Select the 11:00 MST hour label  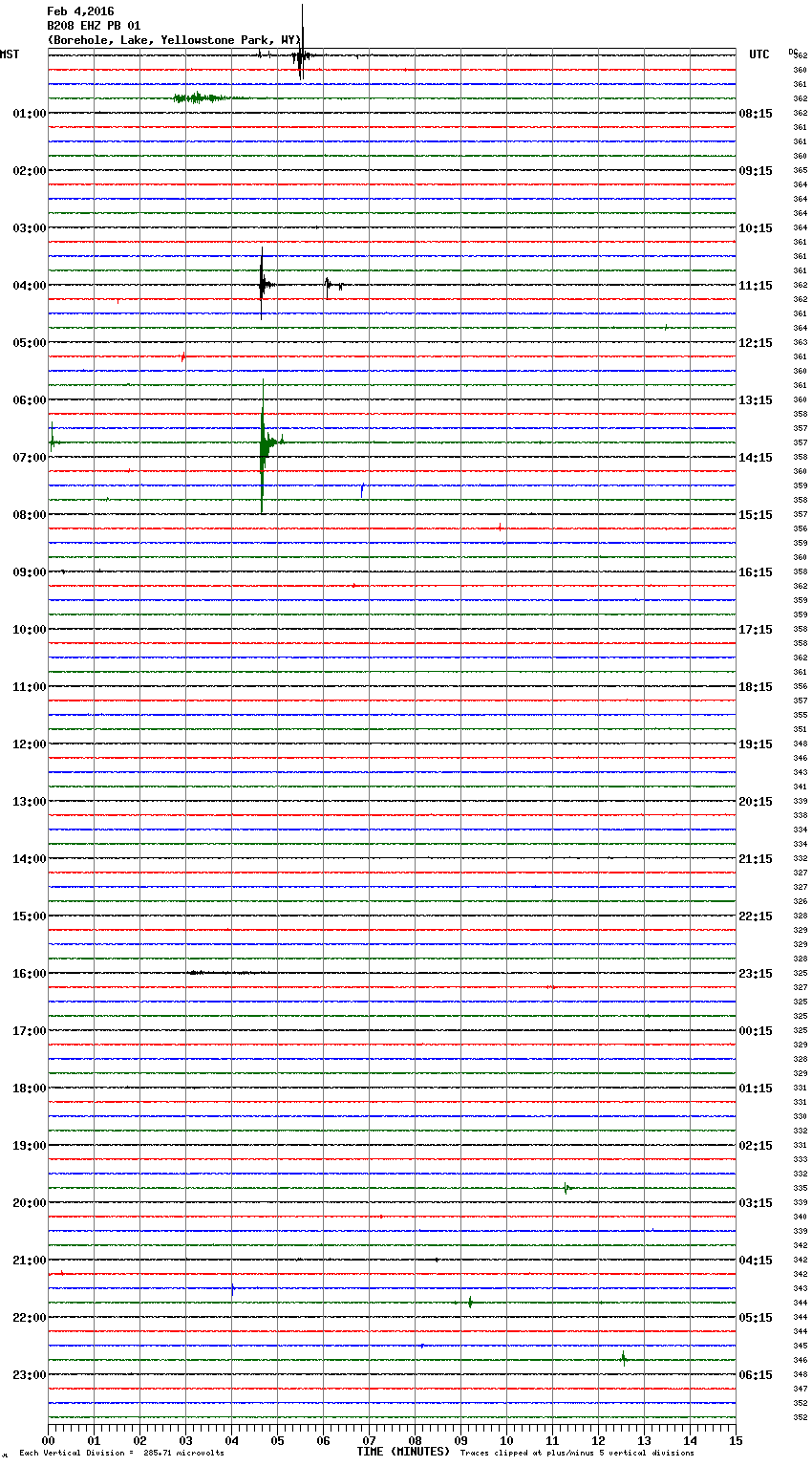(29, 687)
